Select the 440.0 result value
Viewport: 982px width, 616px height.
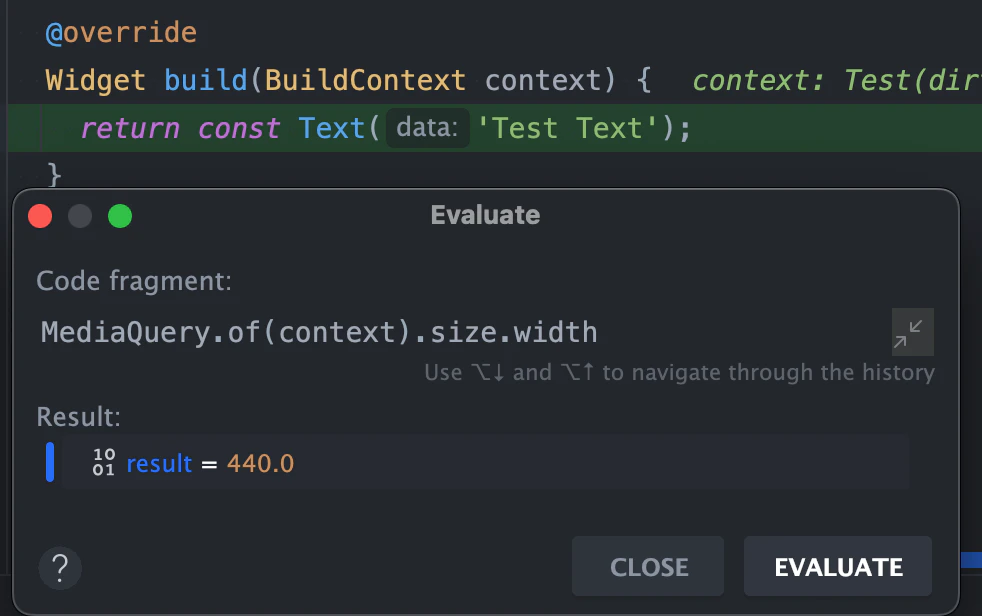pyautogui.click(x=260, y=463)
